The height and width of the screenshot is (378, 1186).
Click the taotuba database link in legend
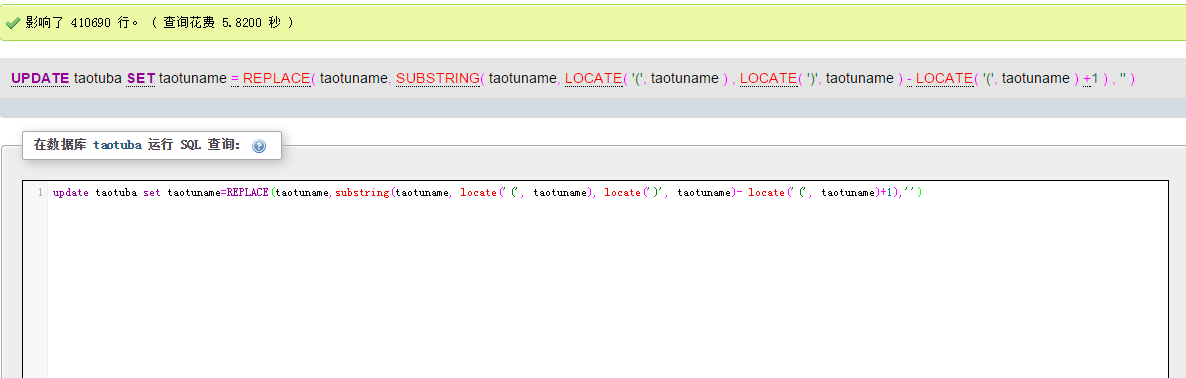tap(117, 145)
